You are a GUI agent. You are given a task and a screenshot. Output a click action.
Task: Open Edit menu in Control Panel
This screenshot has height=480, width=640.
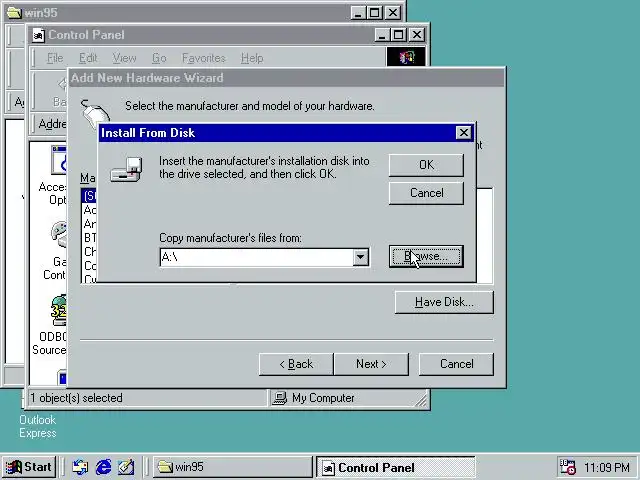pos(88,58)
